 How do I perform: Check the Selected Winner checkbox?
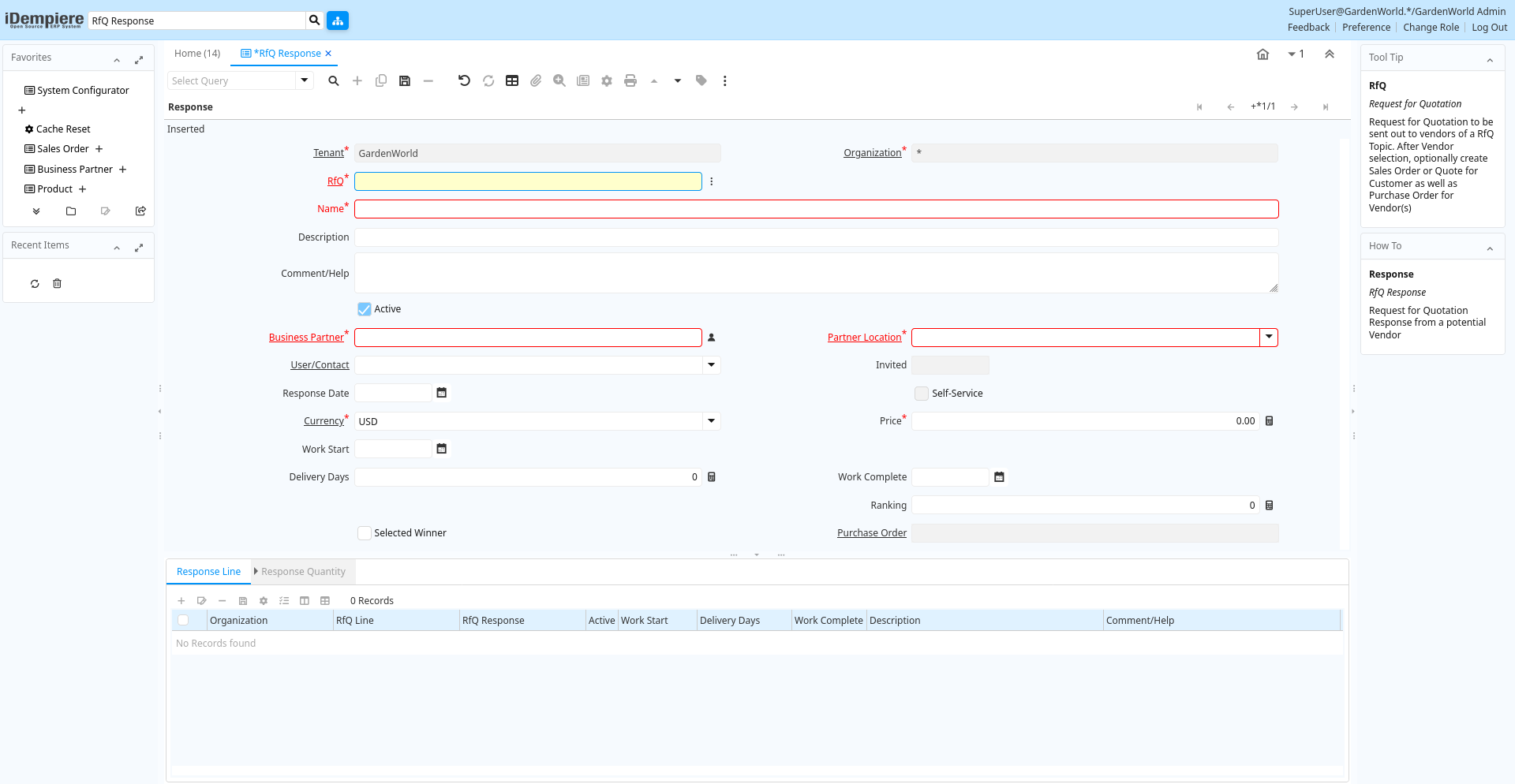[365, 533]
